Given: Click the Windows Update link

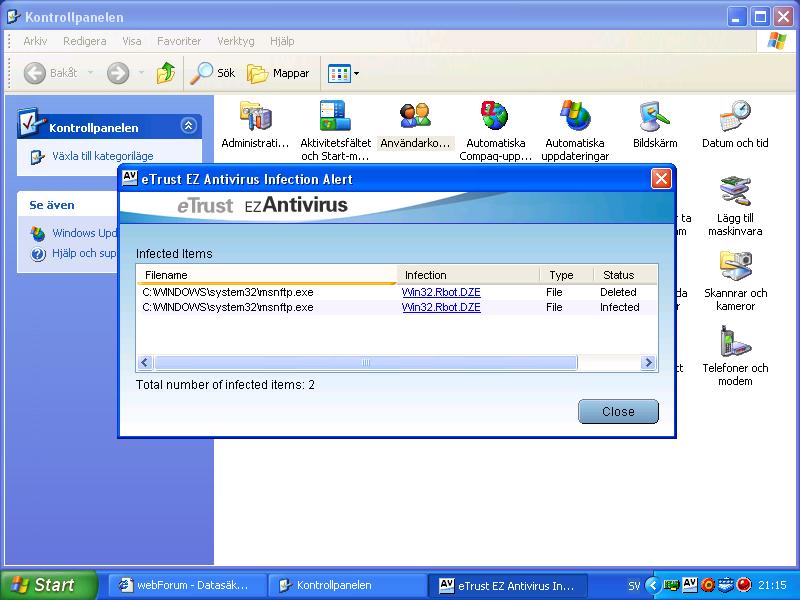Looking at the screenshot, I should (85, 233).
